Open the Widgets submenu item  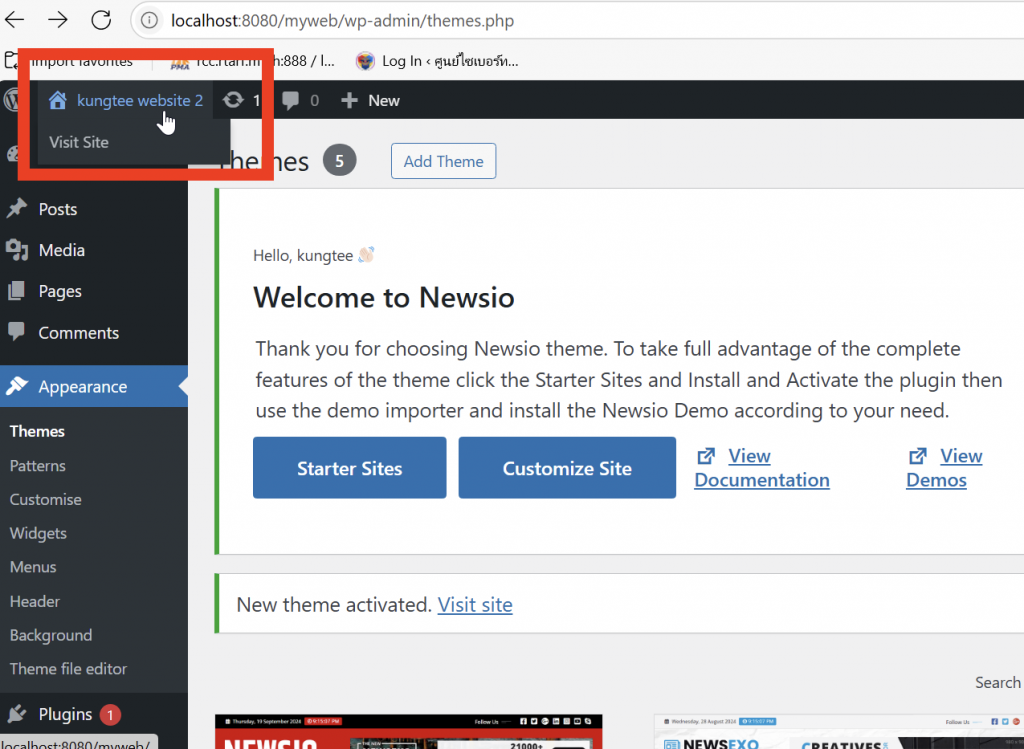[x=38, y=533]
